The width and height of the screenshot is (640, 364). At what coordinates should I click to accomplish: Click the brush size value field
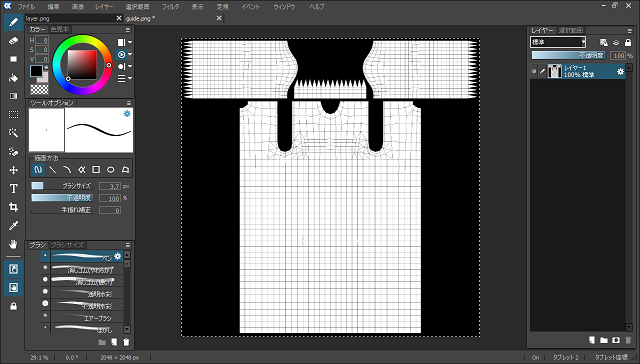click(110, 186)
